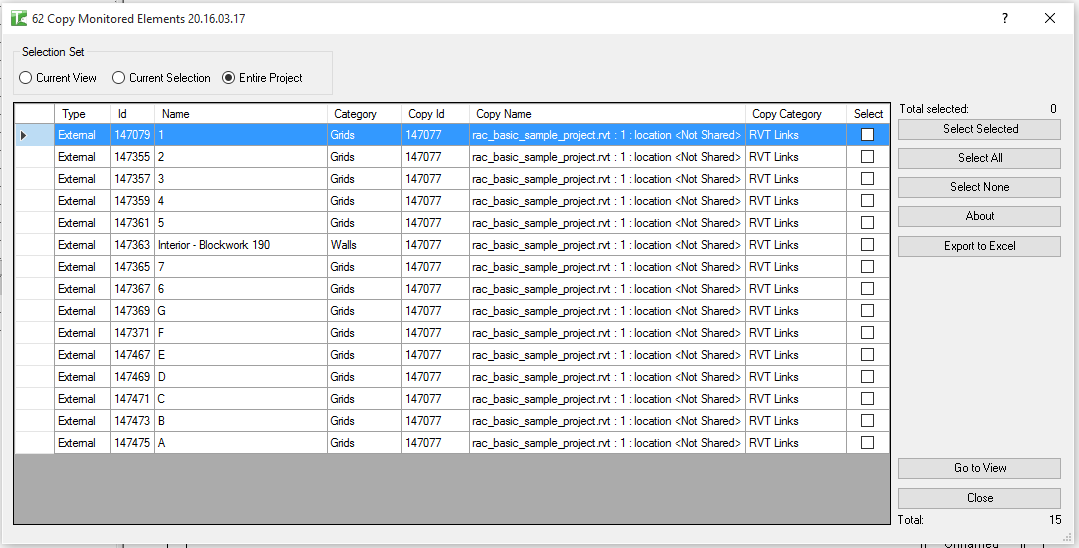This screenshot has width=1079, height=548.
Task: Click the Select Selected button
Action: click(x=979, y=129)
